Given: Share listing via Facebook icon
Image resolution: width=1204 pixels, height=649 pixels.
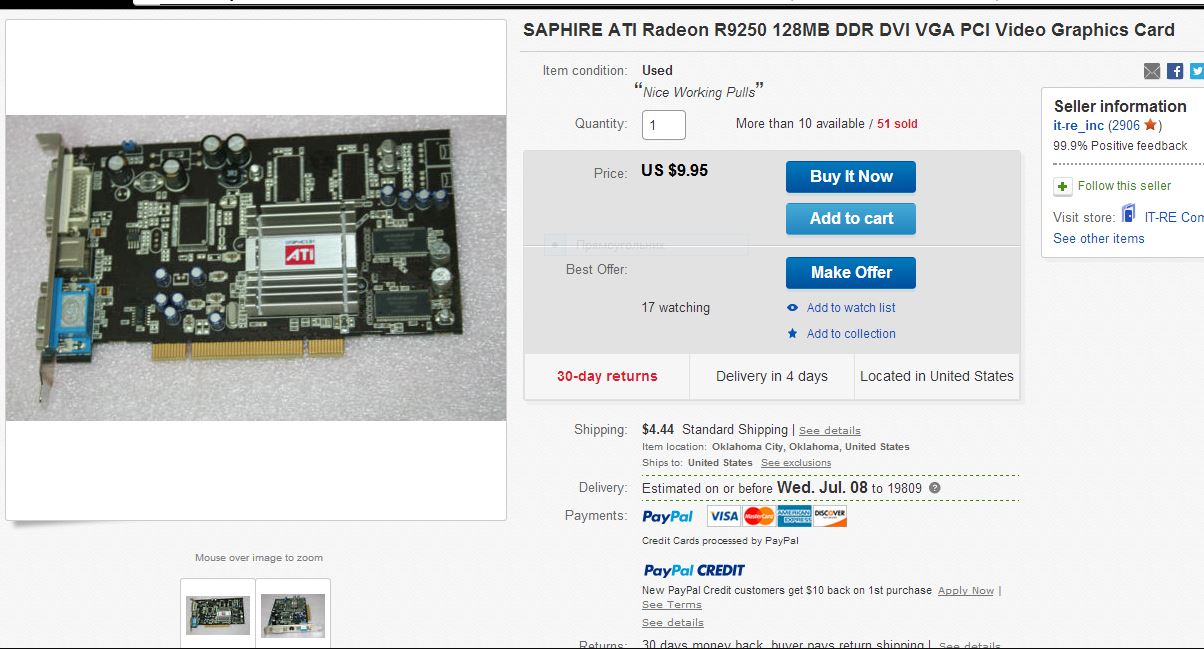Looking at the screenshot, I should pos(1175,71).
